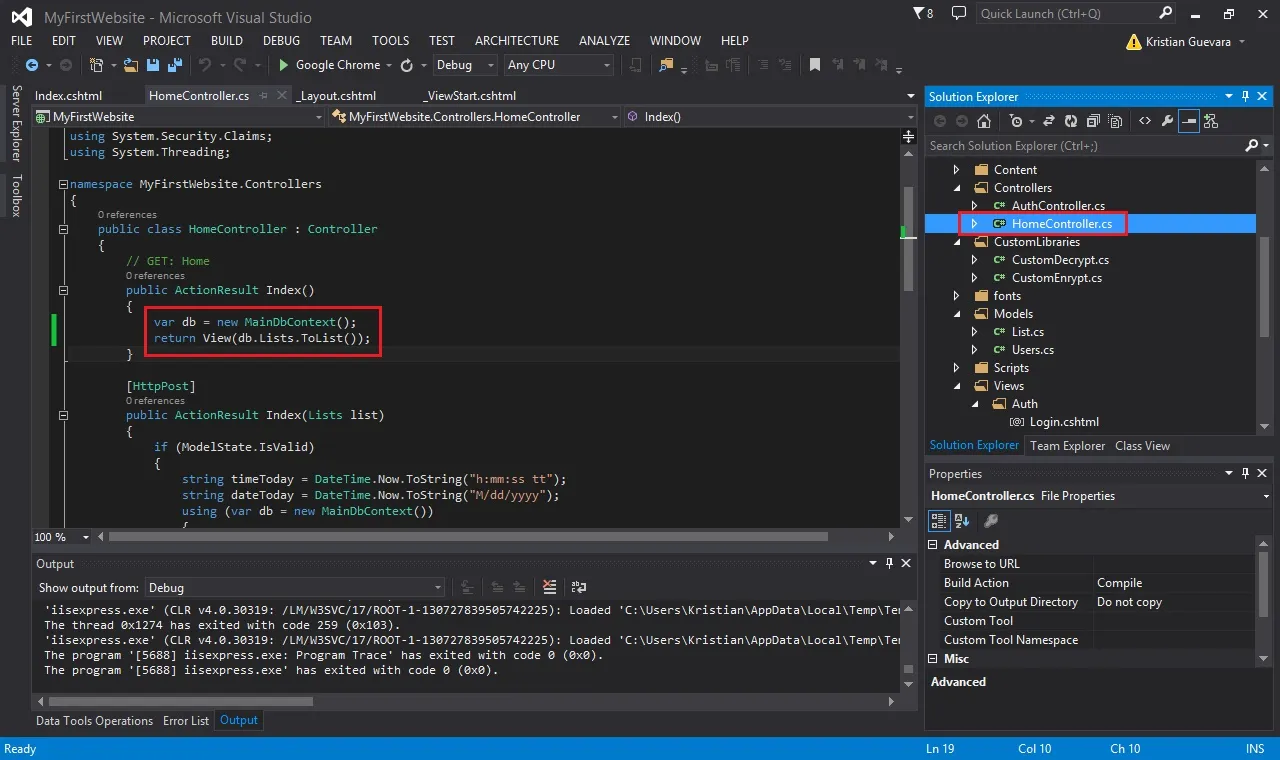Open the Debug configuration dropdown
Viewport: 1280px width, 760px height.
click(465, 65)
